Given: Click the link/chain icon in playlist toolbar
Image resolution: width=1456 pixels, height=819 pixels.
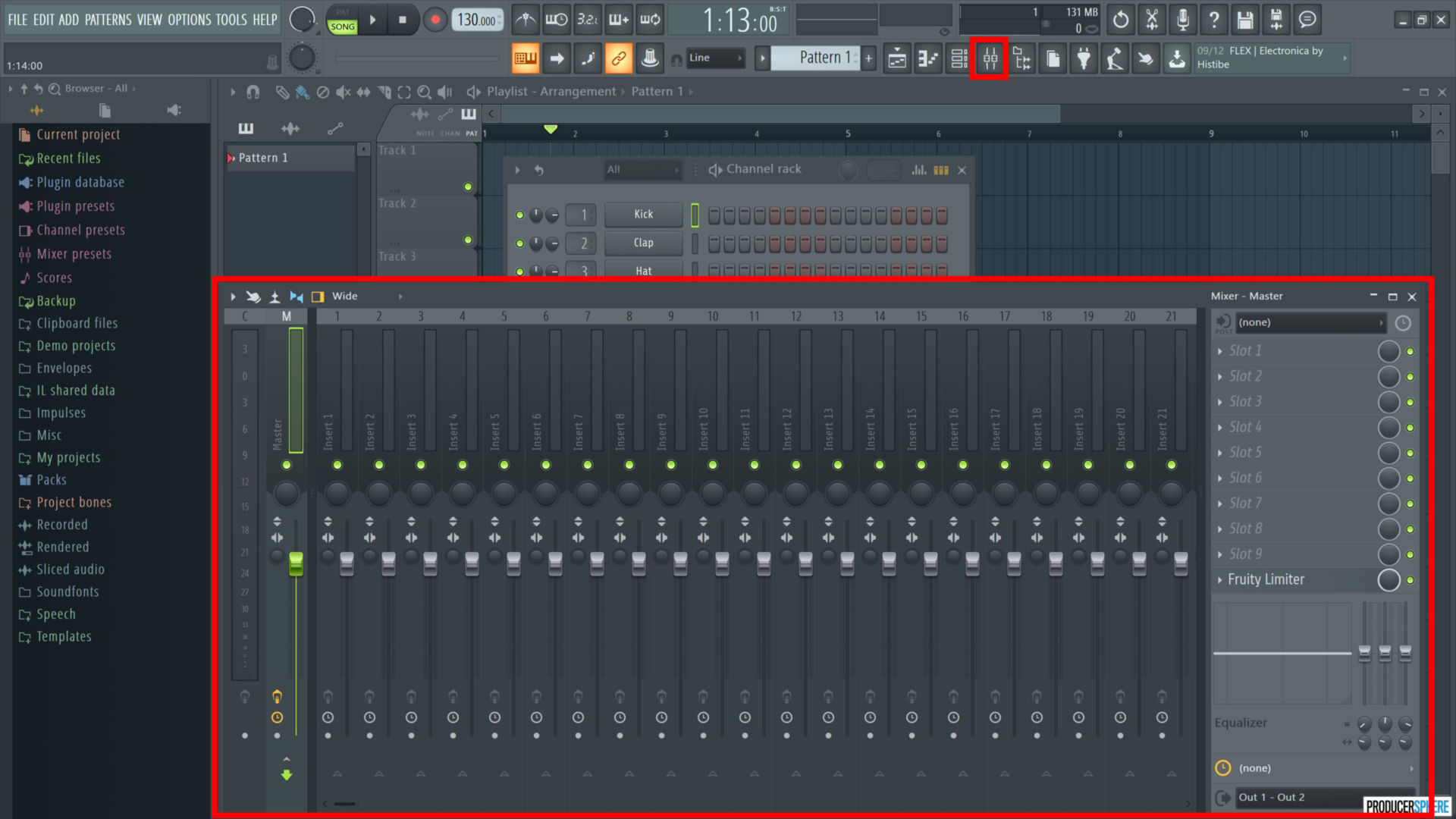Looking at the screenshot, I should point(619,58).
